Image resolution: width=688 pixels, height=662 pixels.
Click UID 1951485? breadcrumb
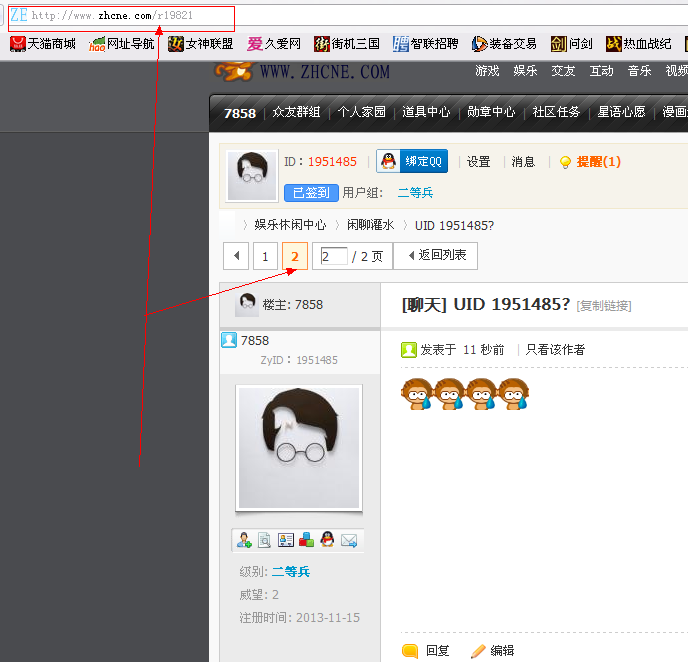[454, 225]
